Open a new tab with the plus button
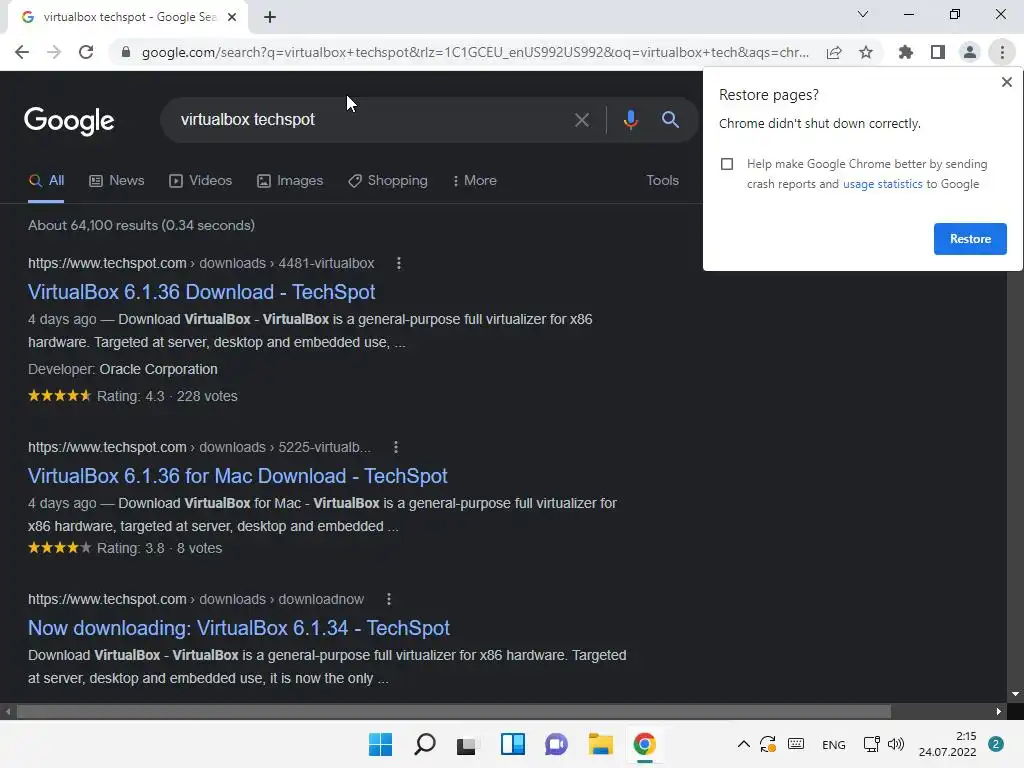 [x=270, y=17]
